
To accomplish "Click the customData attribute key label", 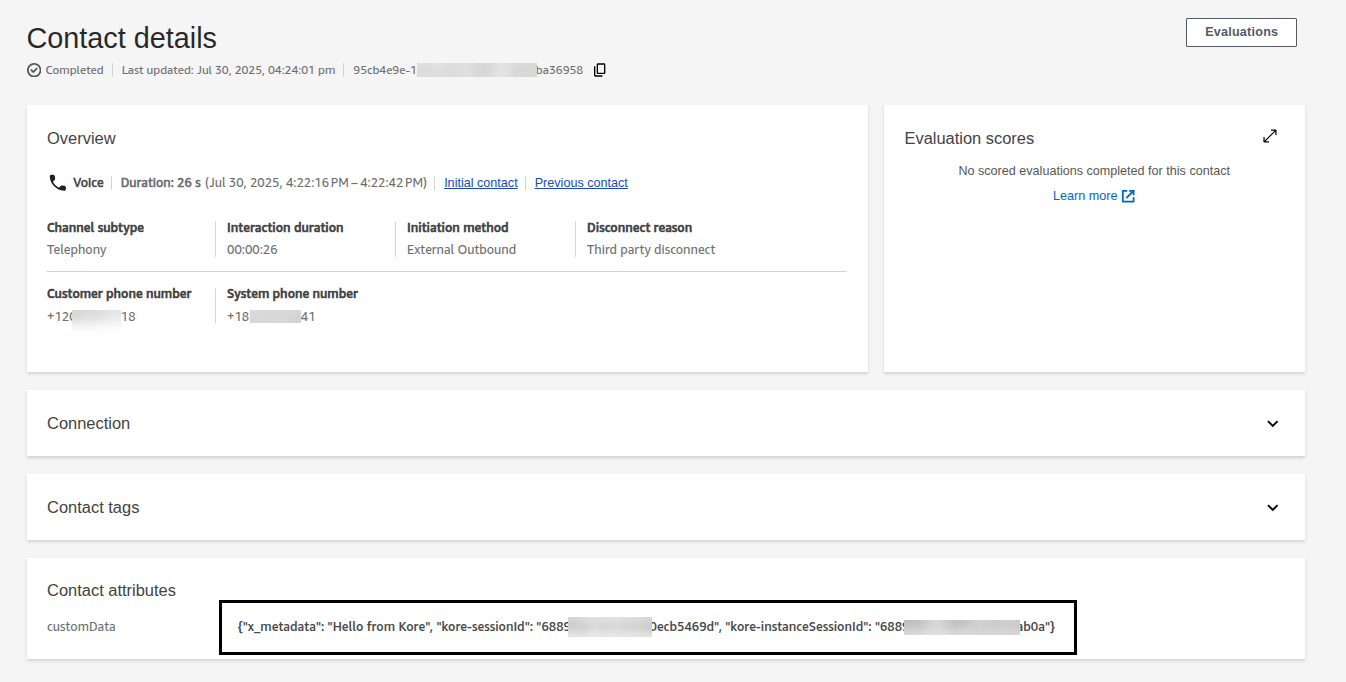I will click(x=81, y=627).
